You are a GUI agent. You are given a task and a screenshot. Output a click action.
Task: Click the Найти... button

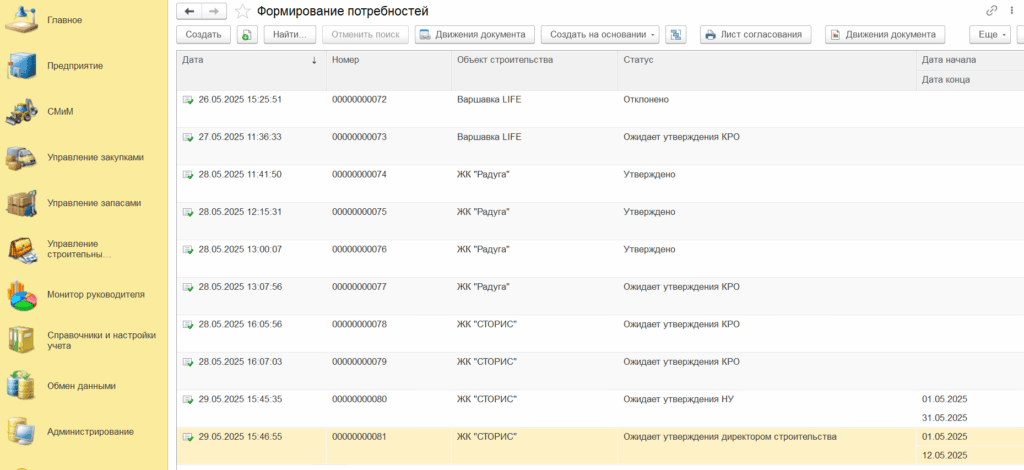pos(290,35)
